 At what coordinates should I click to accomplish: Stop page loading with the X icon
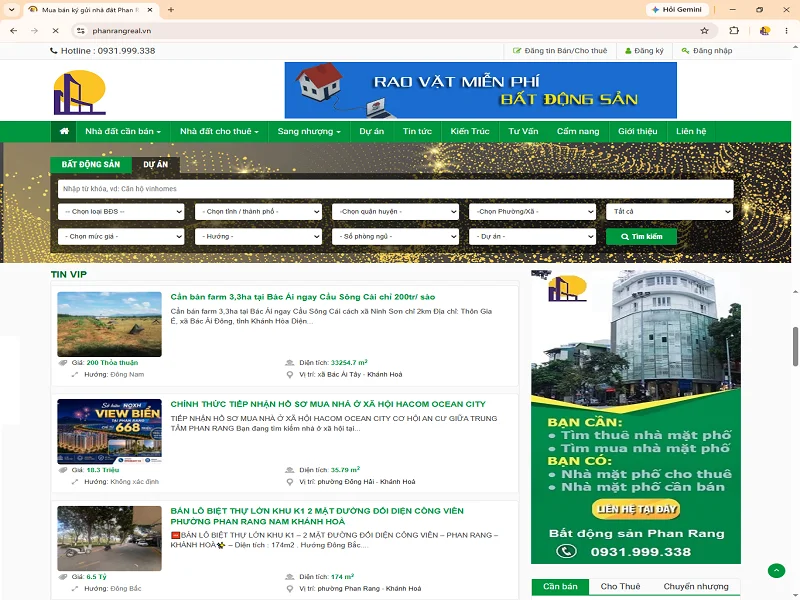tap(55, 31)
